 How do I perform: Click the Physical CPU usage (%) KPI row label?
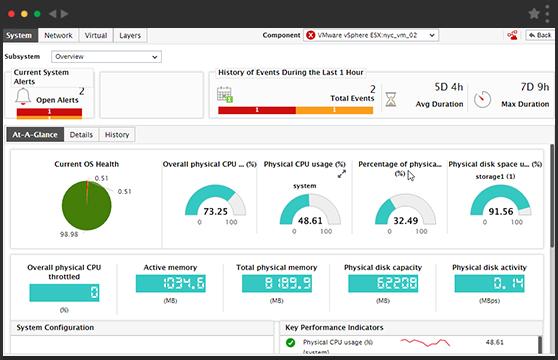pos(338,343)
